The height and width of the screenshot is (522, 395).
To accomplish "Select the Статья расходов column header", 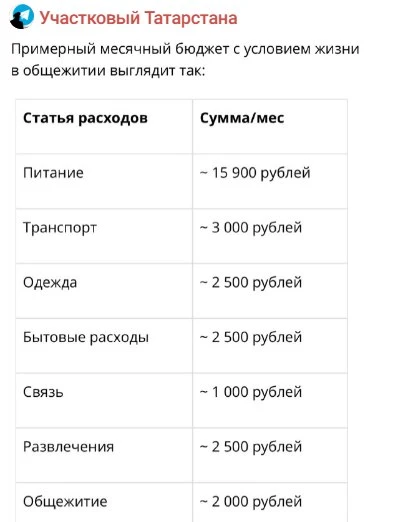I will click(x=85, y=118).
